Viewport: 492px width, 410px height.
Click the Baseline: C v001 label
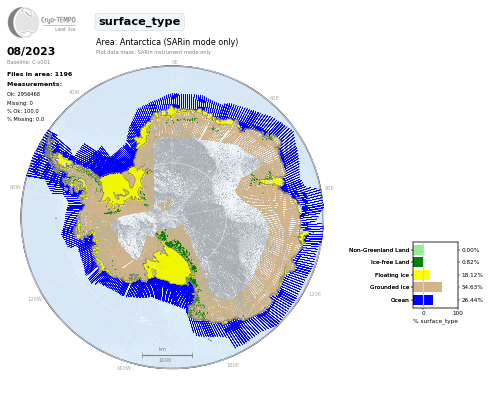click(x=28, y=62)
